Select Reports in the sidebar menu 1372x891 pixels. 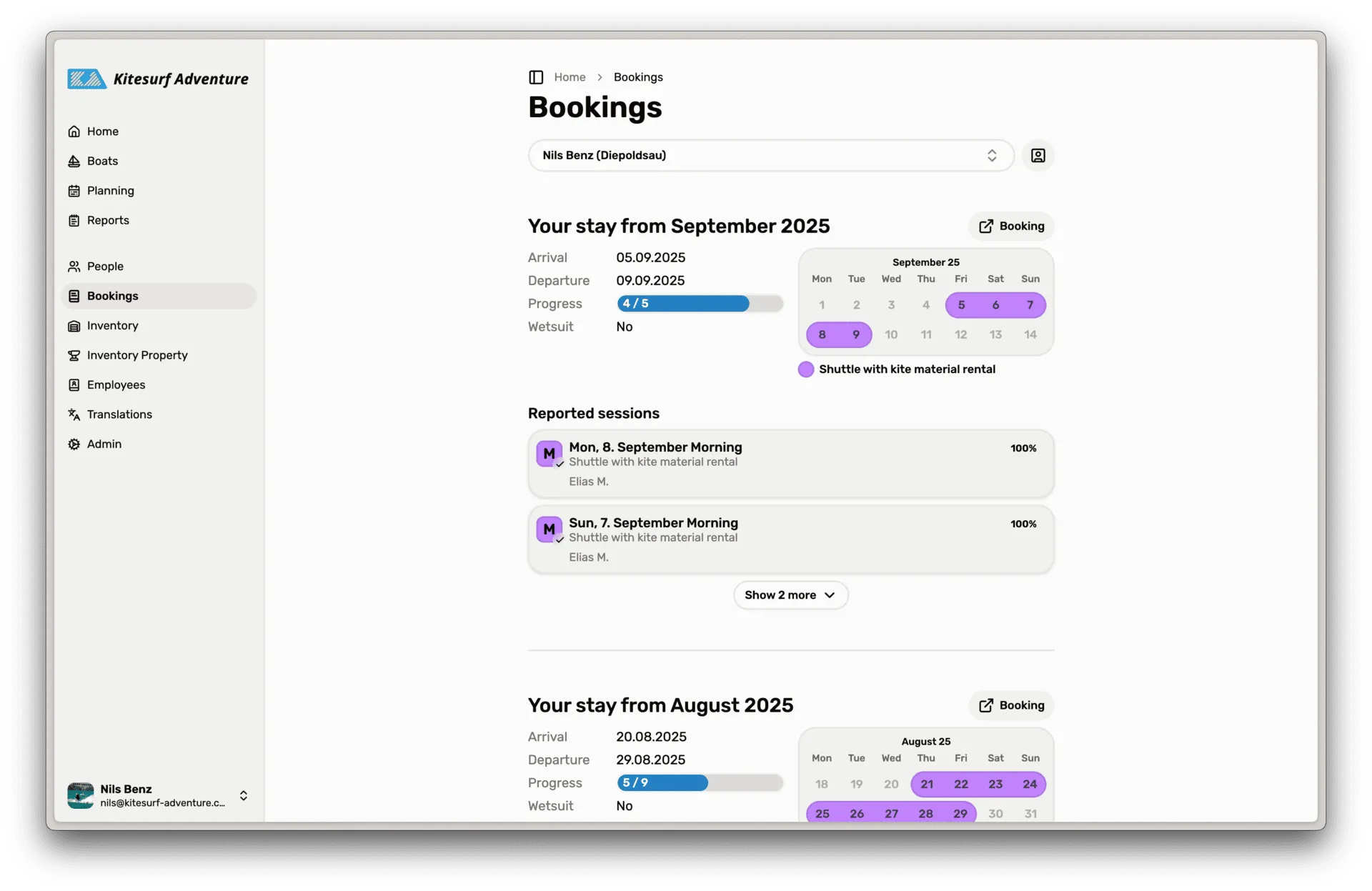108,221
